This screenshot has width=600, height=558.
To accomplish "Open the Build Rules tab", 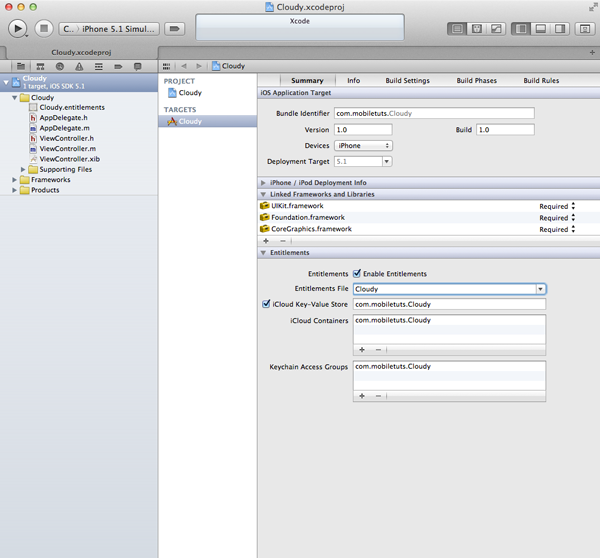I will (x=541, y=80).
